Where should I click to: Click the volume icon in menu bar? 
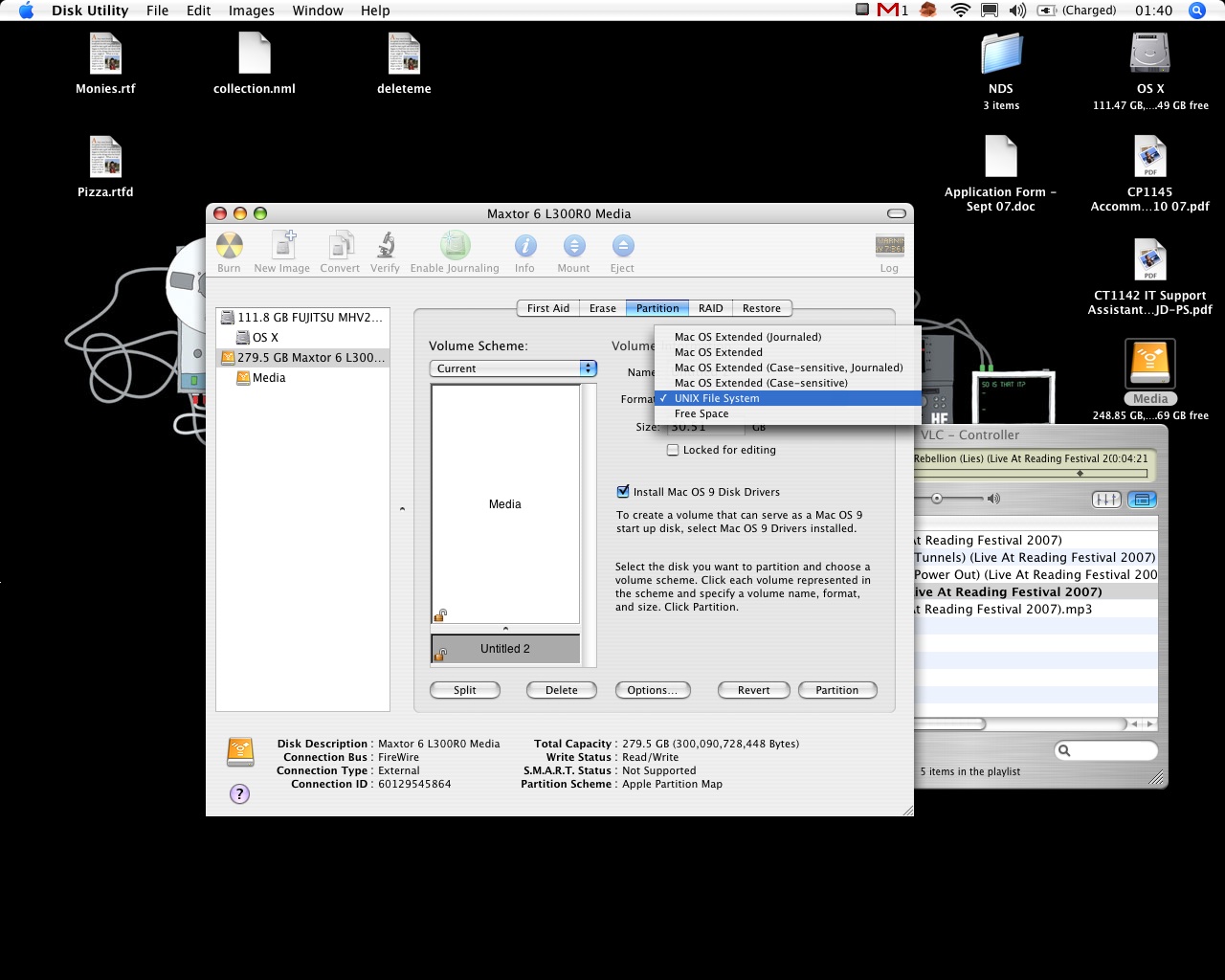tap(1017, 11)
